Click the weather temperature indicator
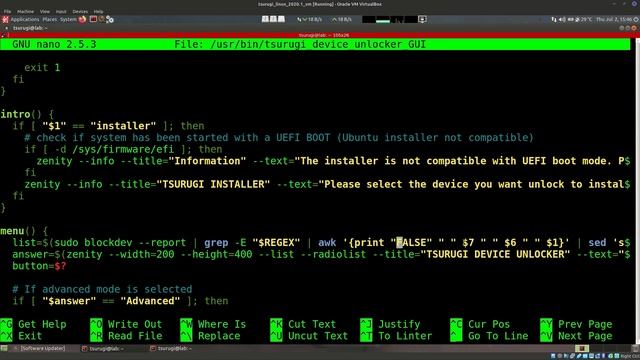 [x=584, y=19]
